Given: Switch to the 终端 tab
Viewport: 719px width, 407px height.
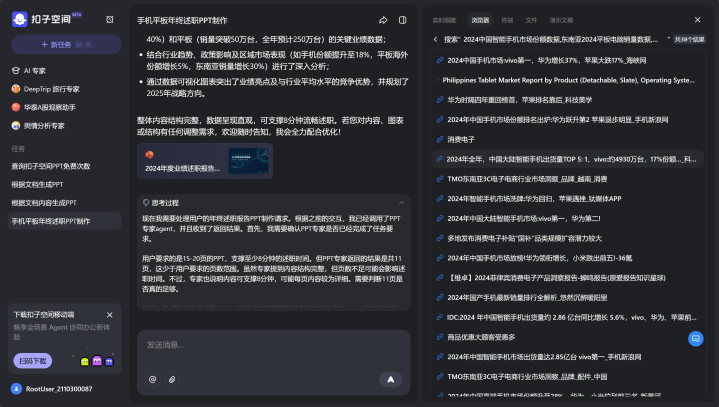Looking at the screenshot, I should (507, 20).
